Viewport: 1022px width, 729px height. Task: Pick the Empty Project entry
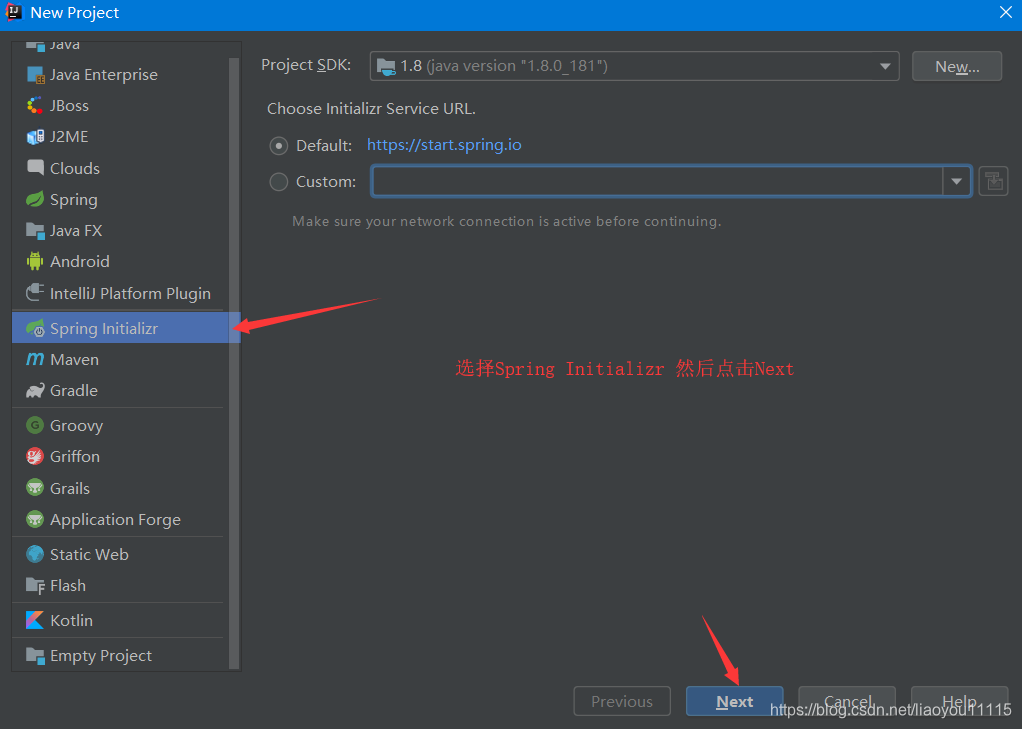click(x=121, y=655)
